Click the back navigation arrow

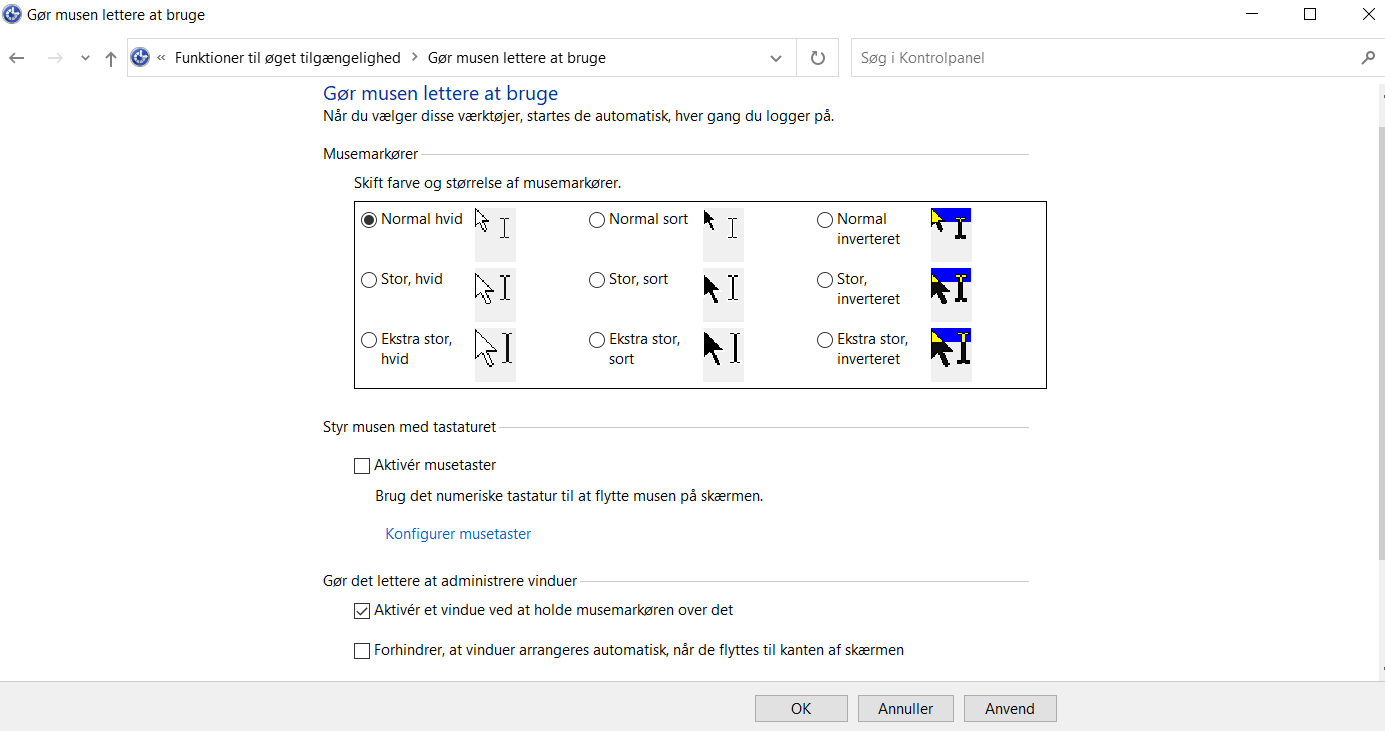17,58
